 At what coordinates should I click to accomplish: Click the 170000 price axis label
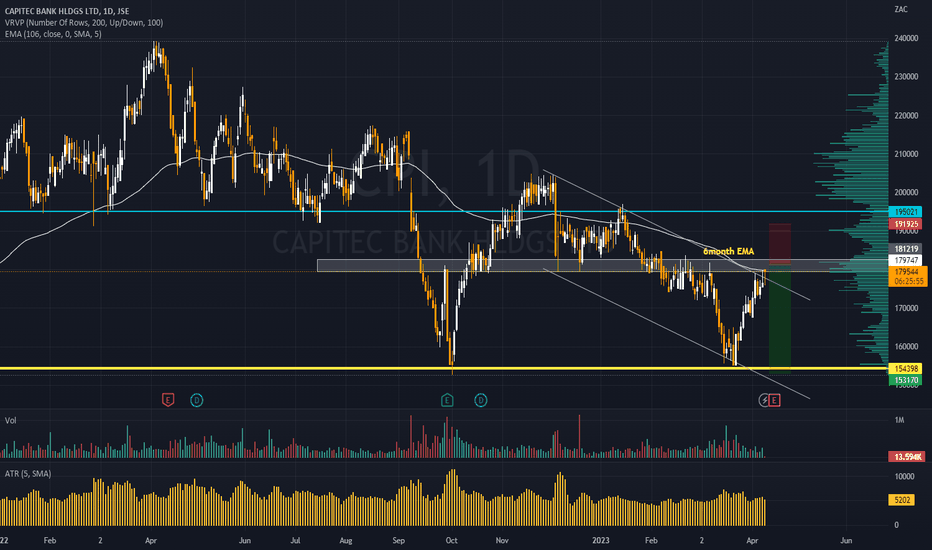pos(906,309)
